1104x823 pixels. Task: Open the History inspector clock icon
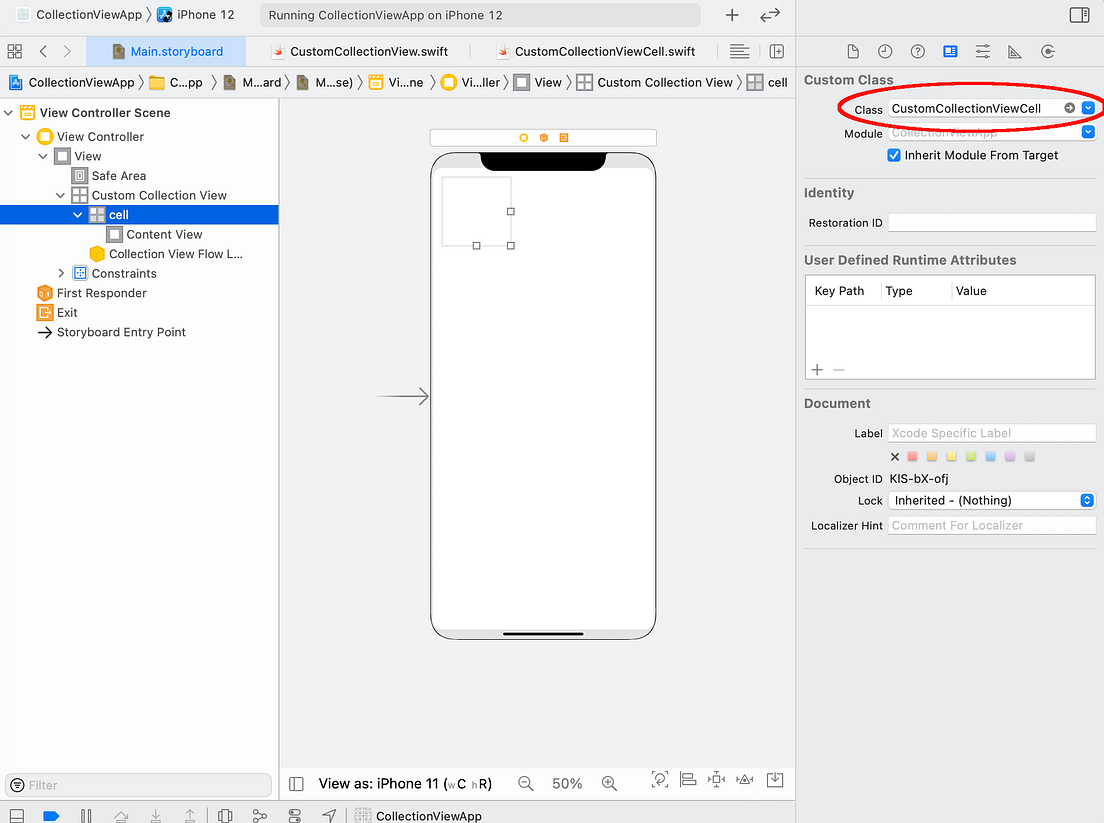point(885,51)
